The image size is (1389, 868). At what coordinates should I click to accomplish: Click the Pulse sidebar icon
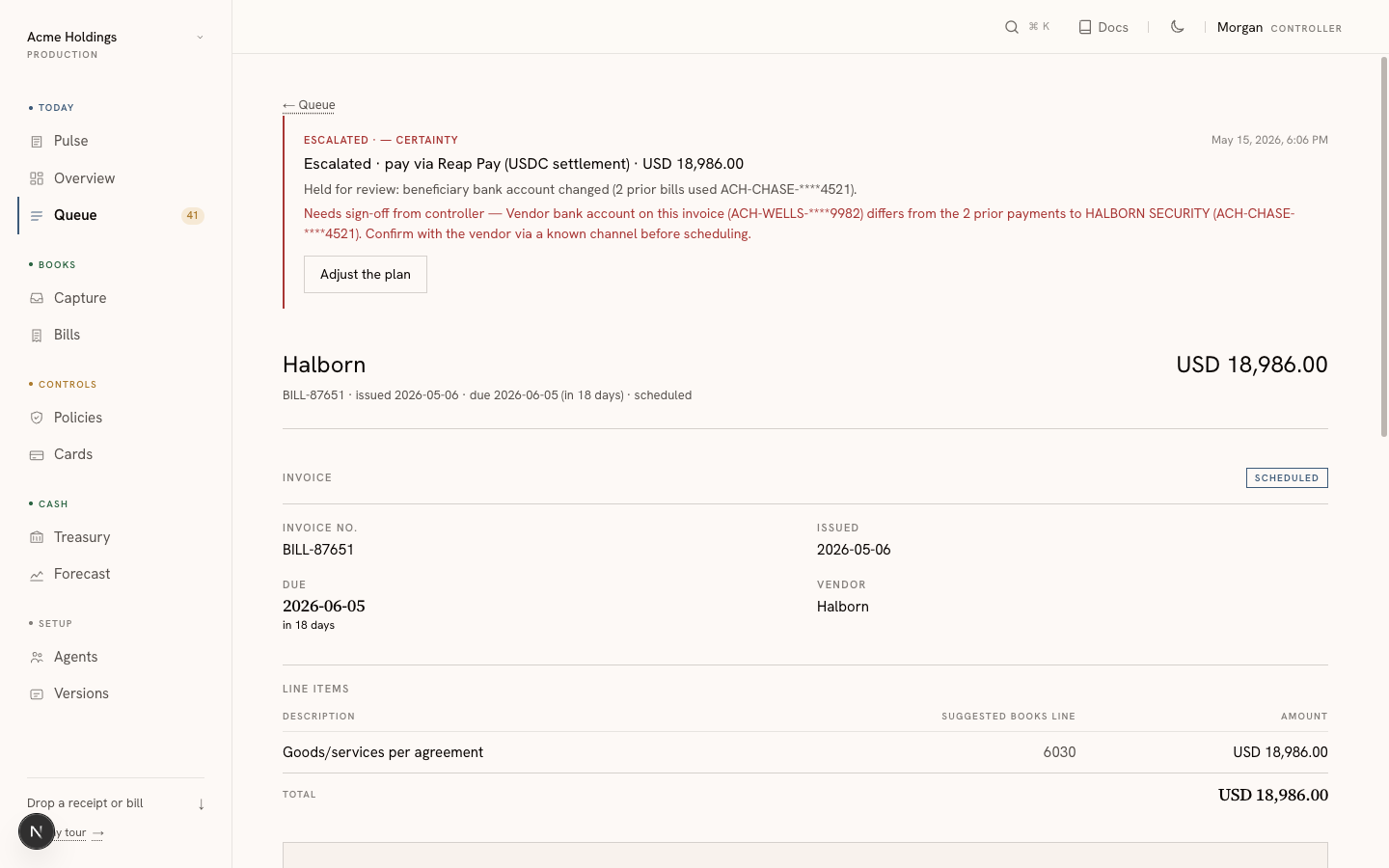(x=37, y=142)
